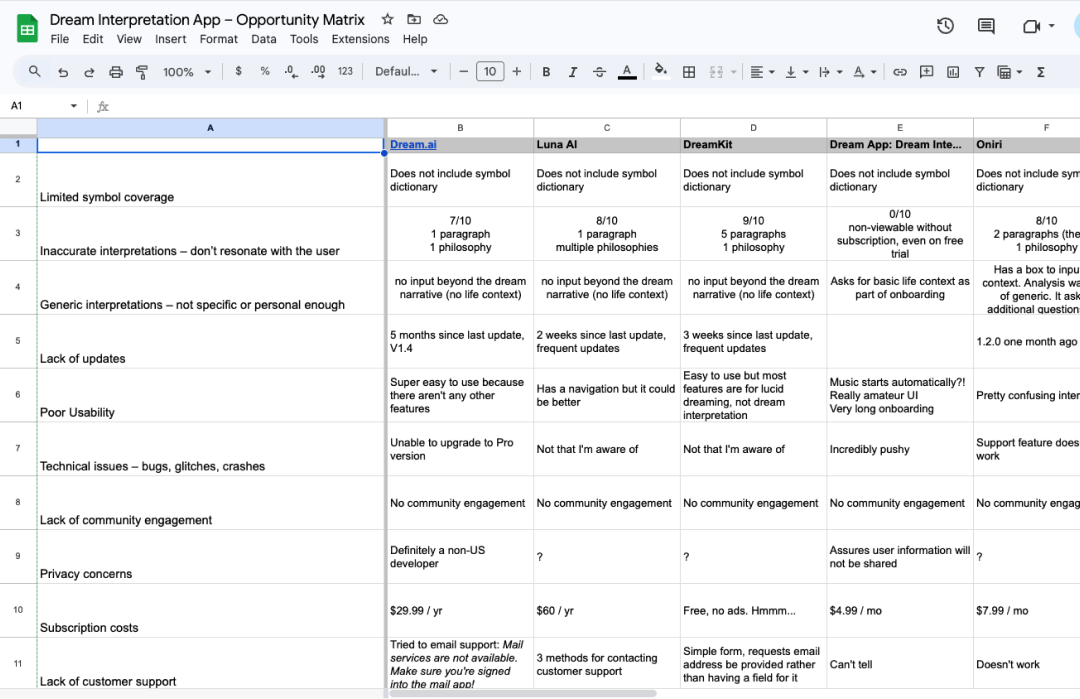Decrease decimal places
Screen dimensions: 1080x699
point(291,71)
